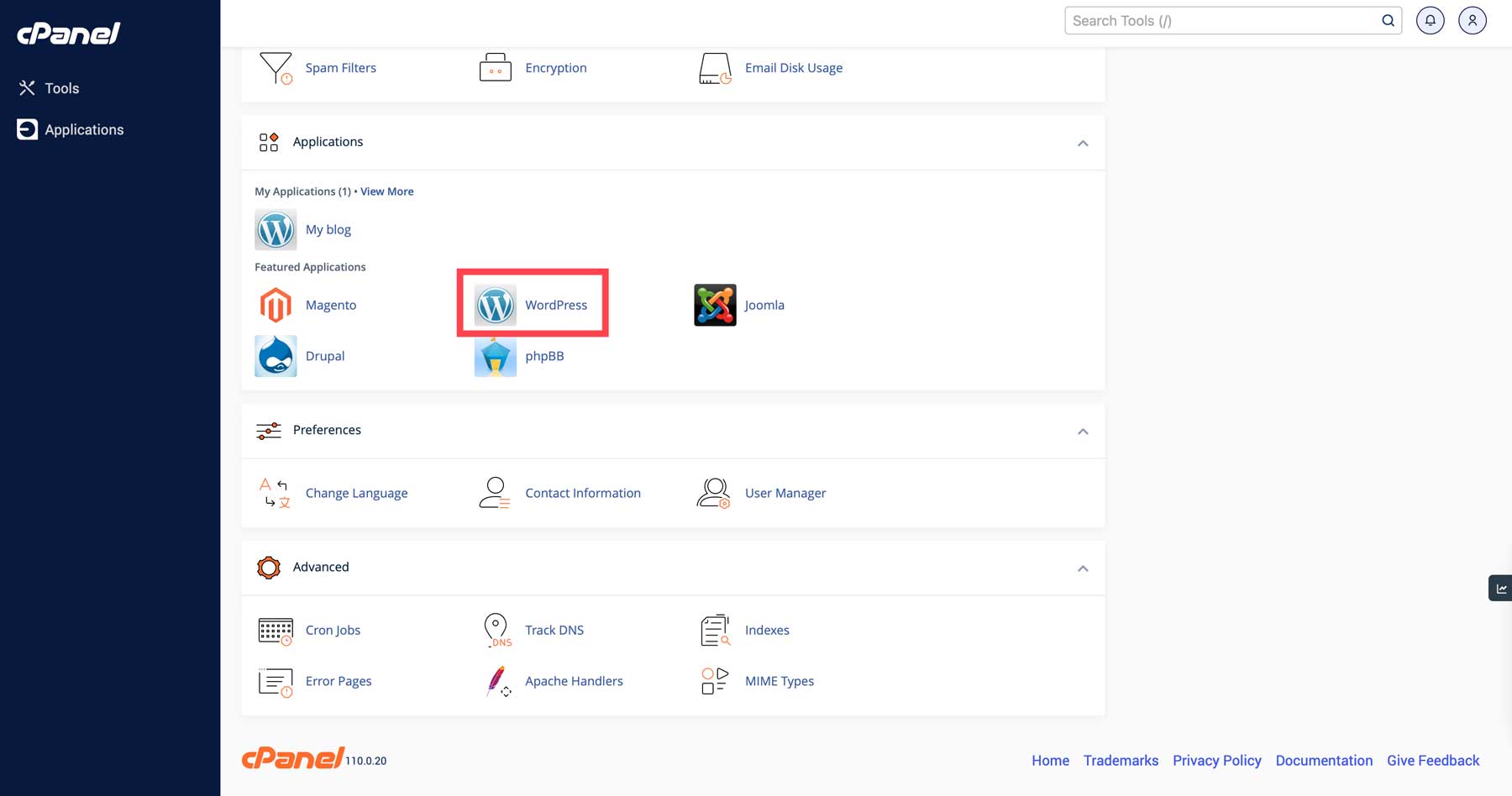The image size is (1512, 796).
Task: Open the WordPress installer from Featured Applications
Action: (x=555, y=305)
